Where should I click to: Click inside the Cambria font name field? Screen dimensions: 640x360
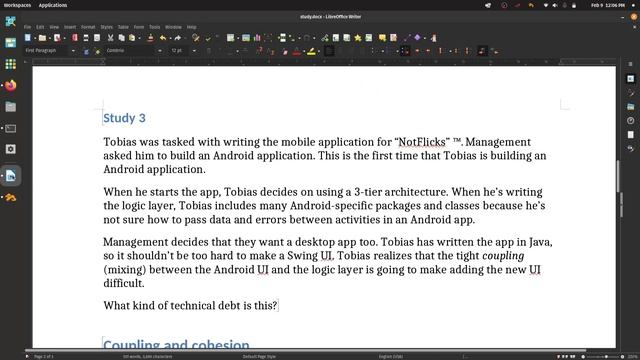[131, 51]
